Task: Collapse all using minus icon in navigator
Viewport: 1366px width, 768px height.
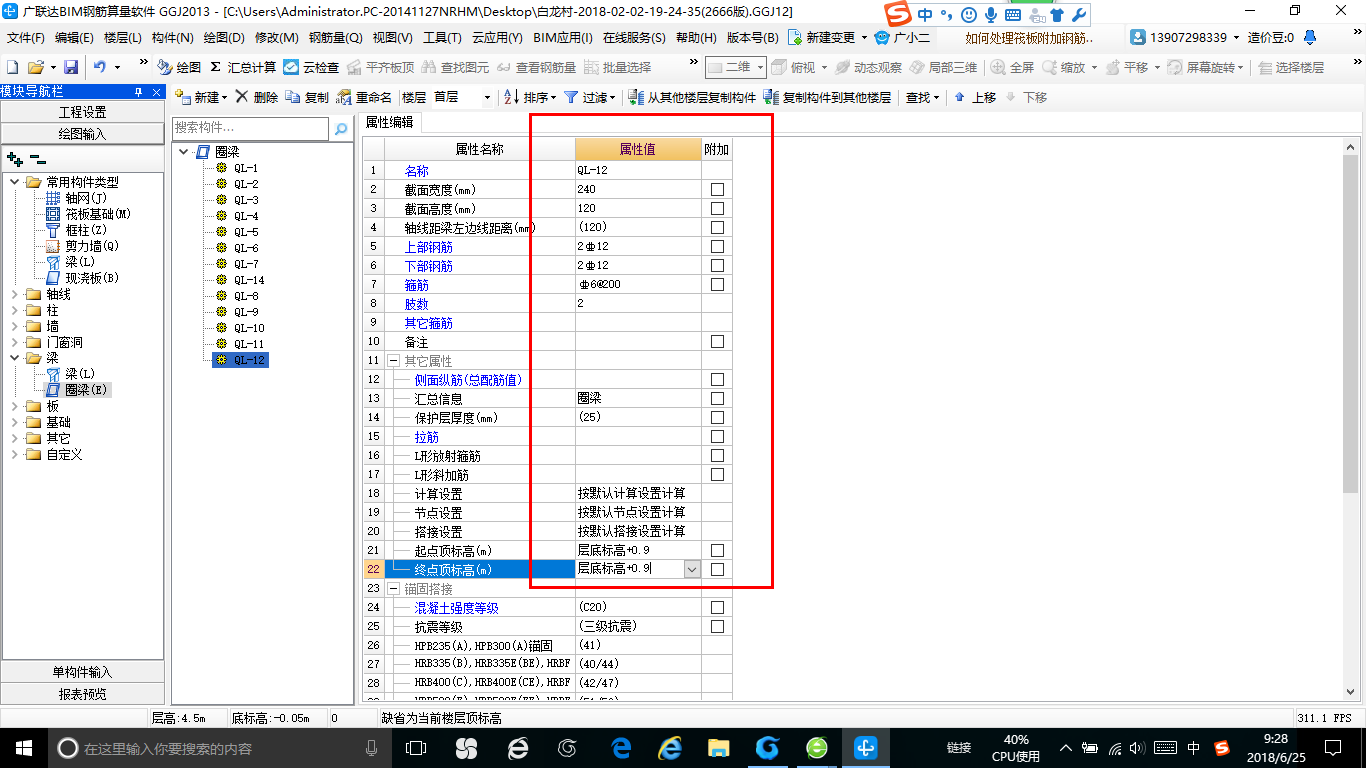Action: coord(37,158)
